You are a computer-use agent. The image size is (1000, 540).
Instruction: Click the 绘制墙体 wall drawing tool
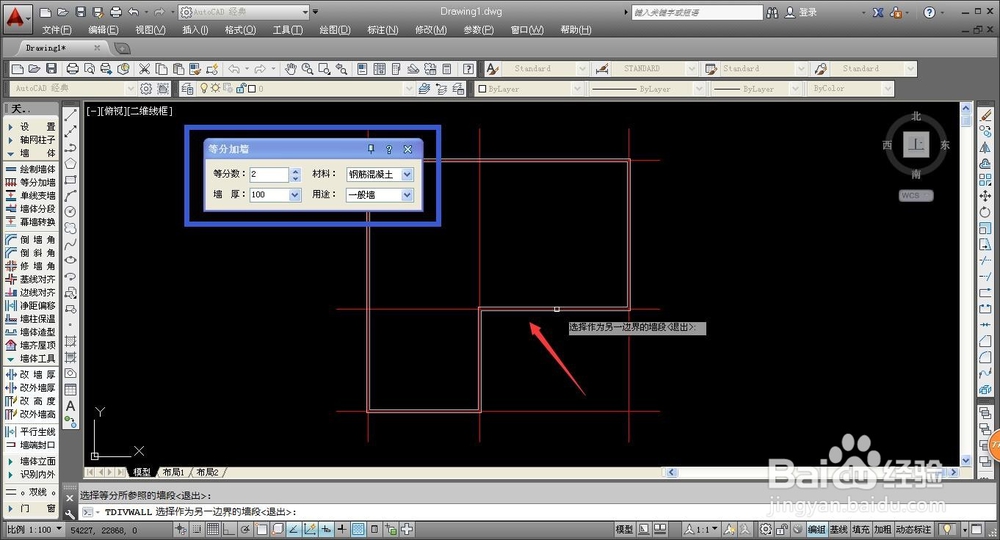31,169
